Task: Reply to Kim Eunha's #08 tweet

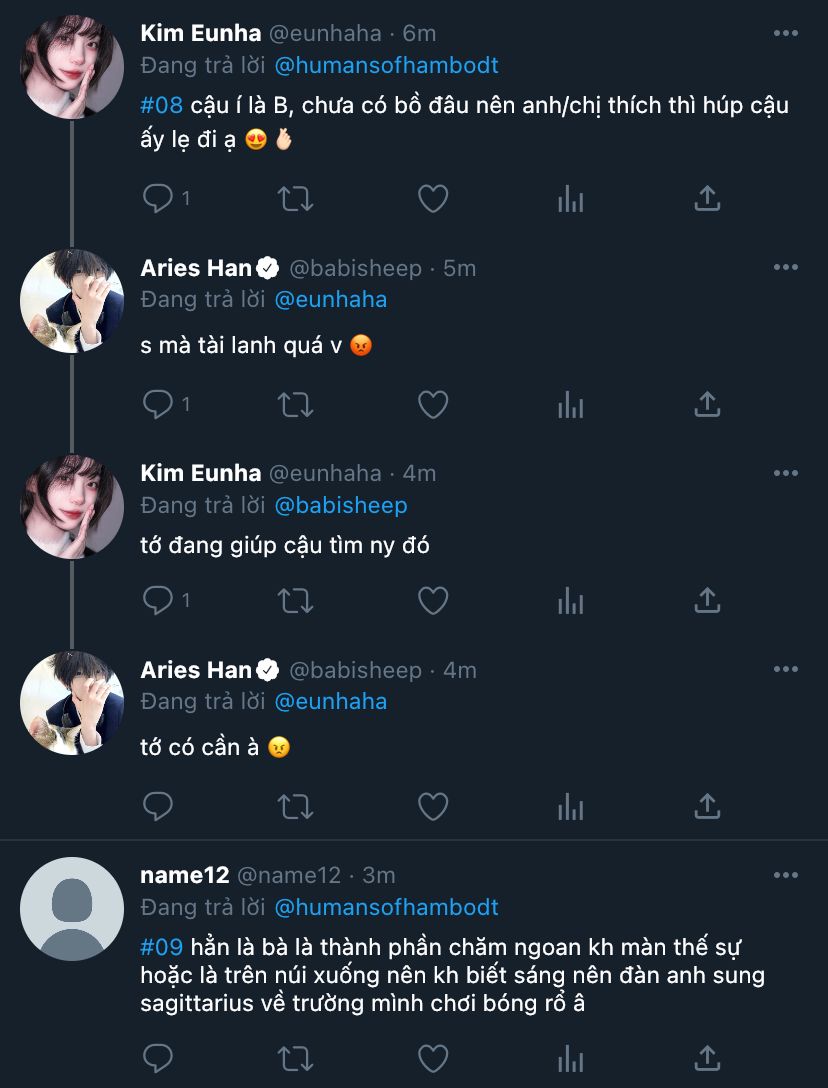Action: pyautogui.click(x=158, y=199)
